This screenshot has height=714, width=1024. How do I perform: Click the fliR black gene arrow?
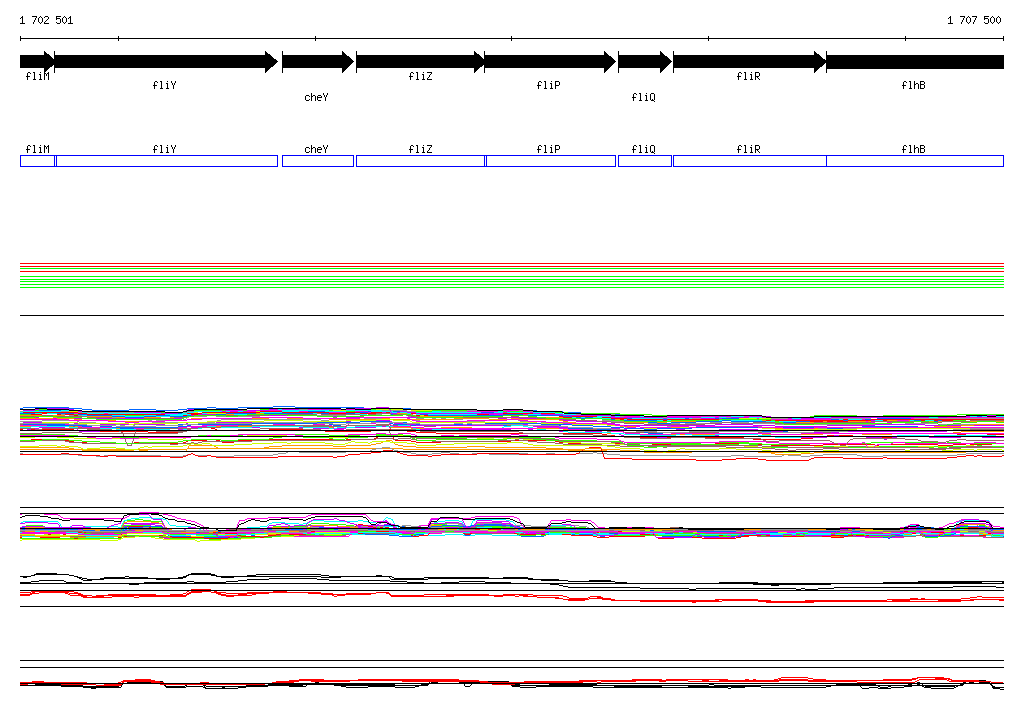(x=750, y=62)
